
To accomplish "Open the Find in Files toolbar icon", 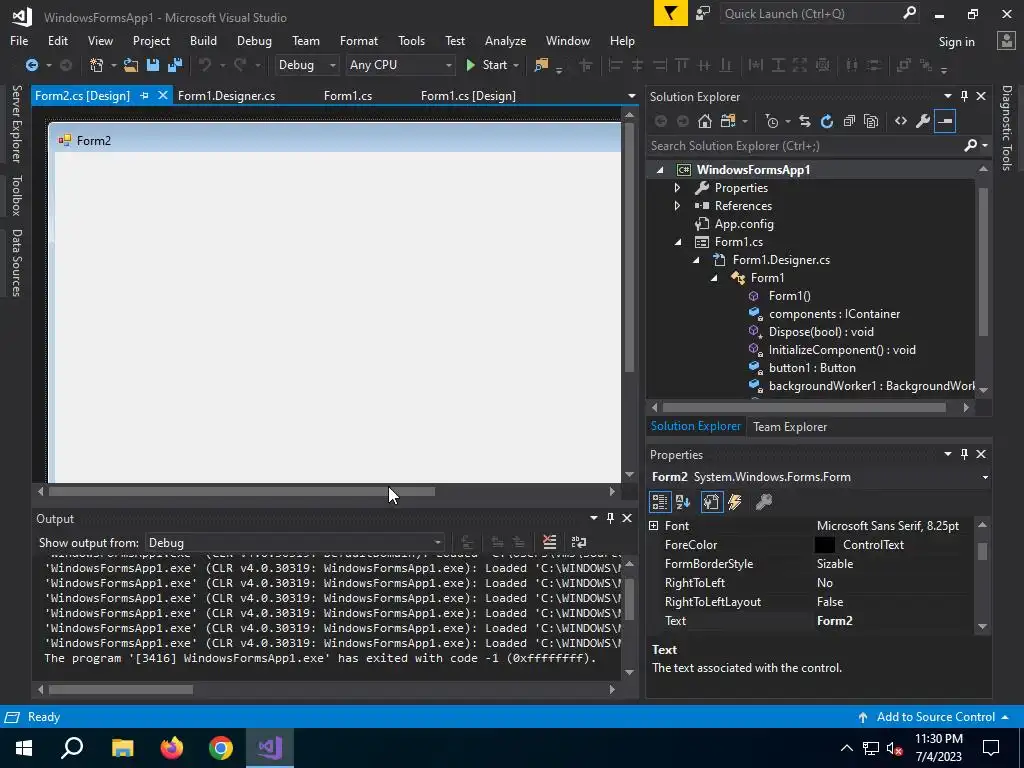I will pyautogui.click(x=541, y=65).
